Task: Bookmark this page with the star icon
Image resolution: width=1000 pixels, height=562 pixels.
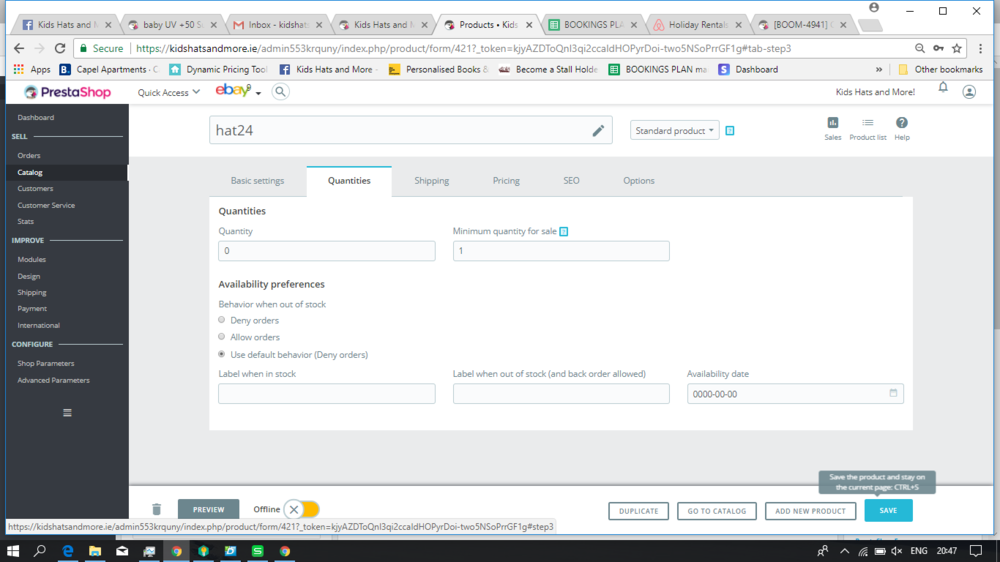Action: [957, 48]
